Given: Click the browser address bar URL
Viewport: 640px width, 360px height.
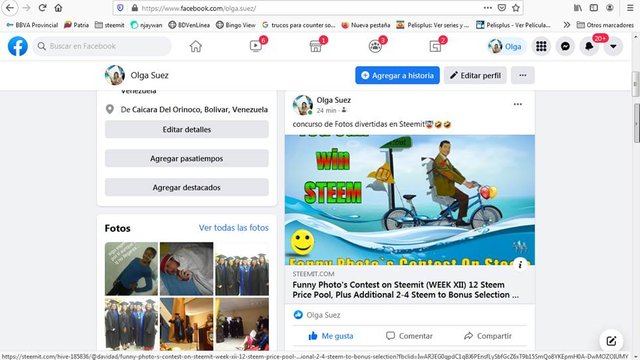Looking at the screenshot, I should point(199,8).
